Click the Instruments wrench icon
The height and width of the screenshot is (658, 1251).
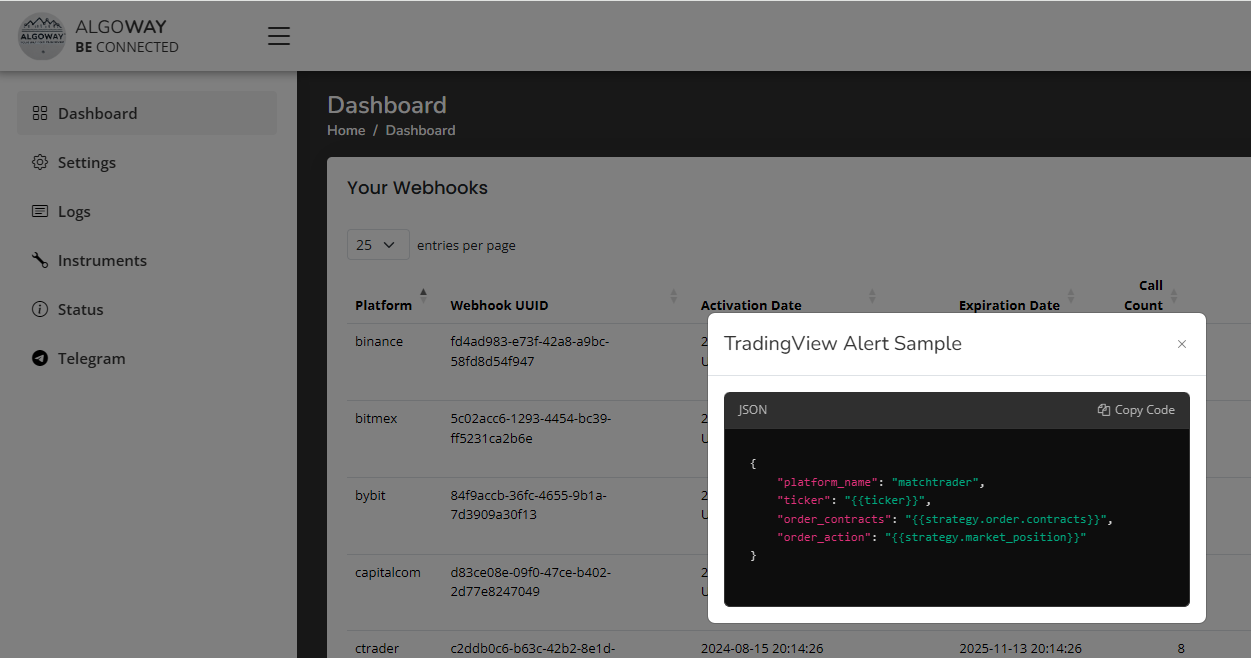tap(40, 260)
